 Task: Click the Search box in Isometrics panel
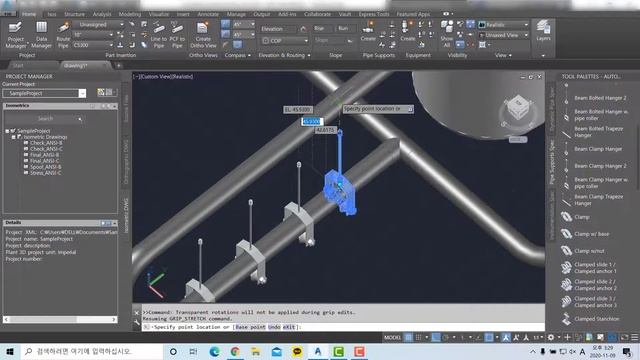point(44,119)
